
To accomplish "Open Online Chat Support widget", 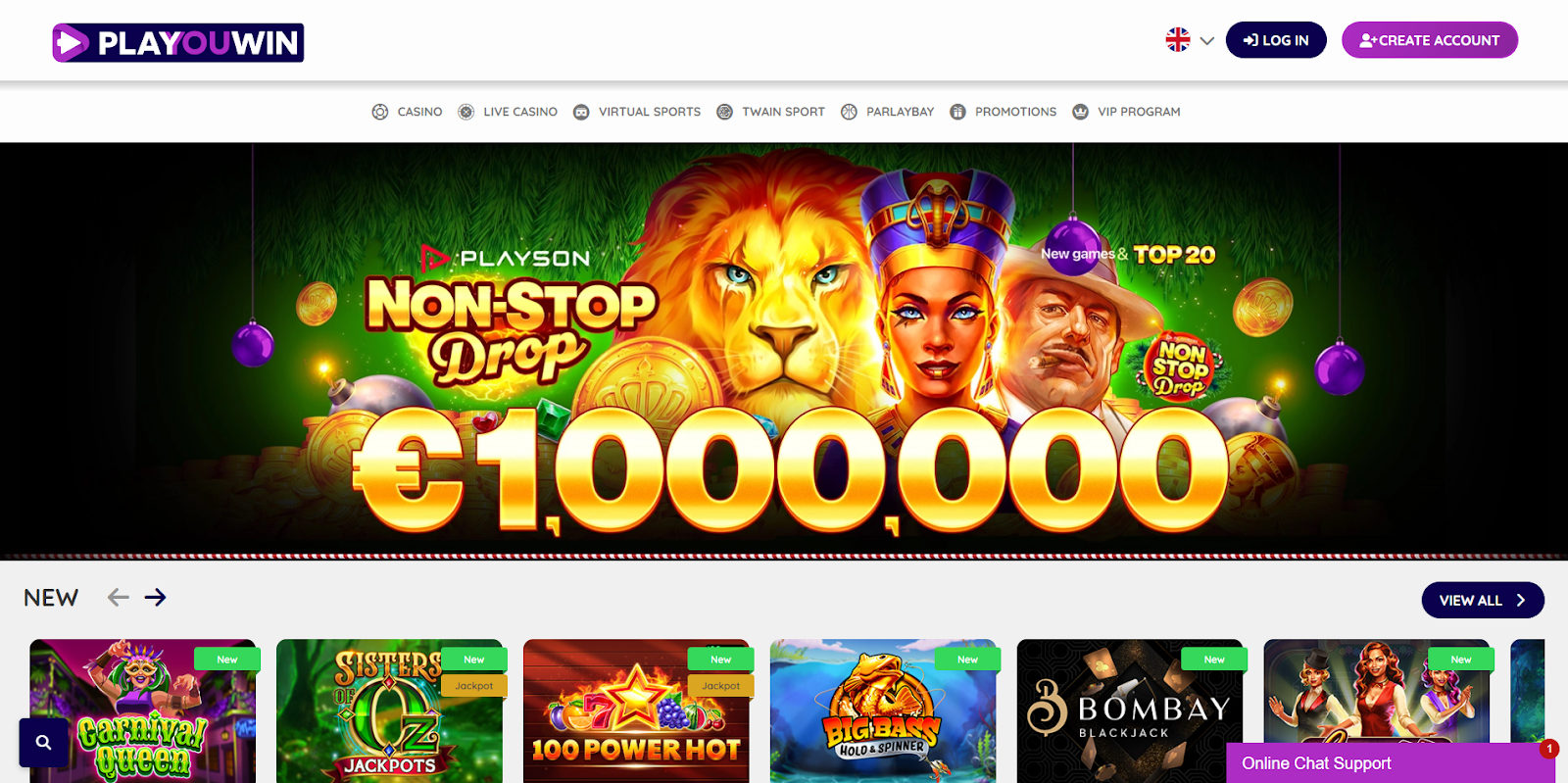I will click(1391, 762).
